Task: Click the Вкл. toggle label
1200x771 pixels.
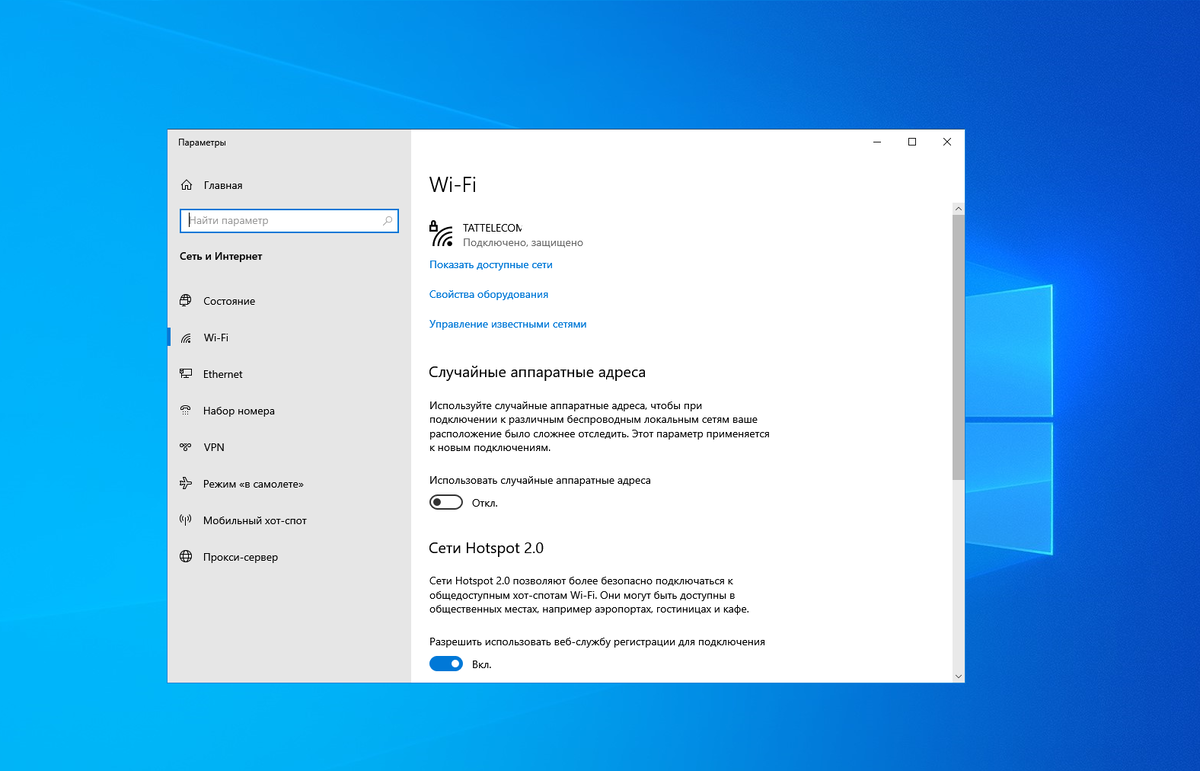Action: (x=482, y=664)
